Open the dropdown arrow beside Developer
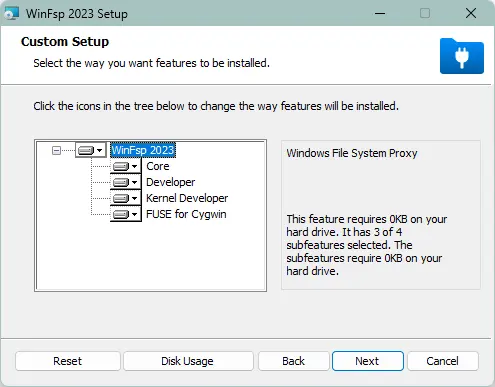The height and width of the screenshot is (387, 495). 134,182
